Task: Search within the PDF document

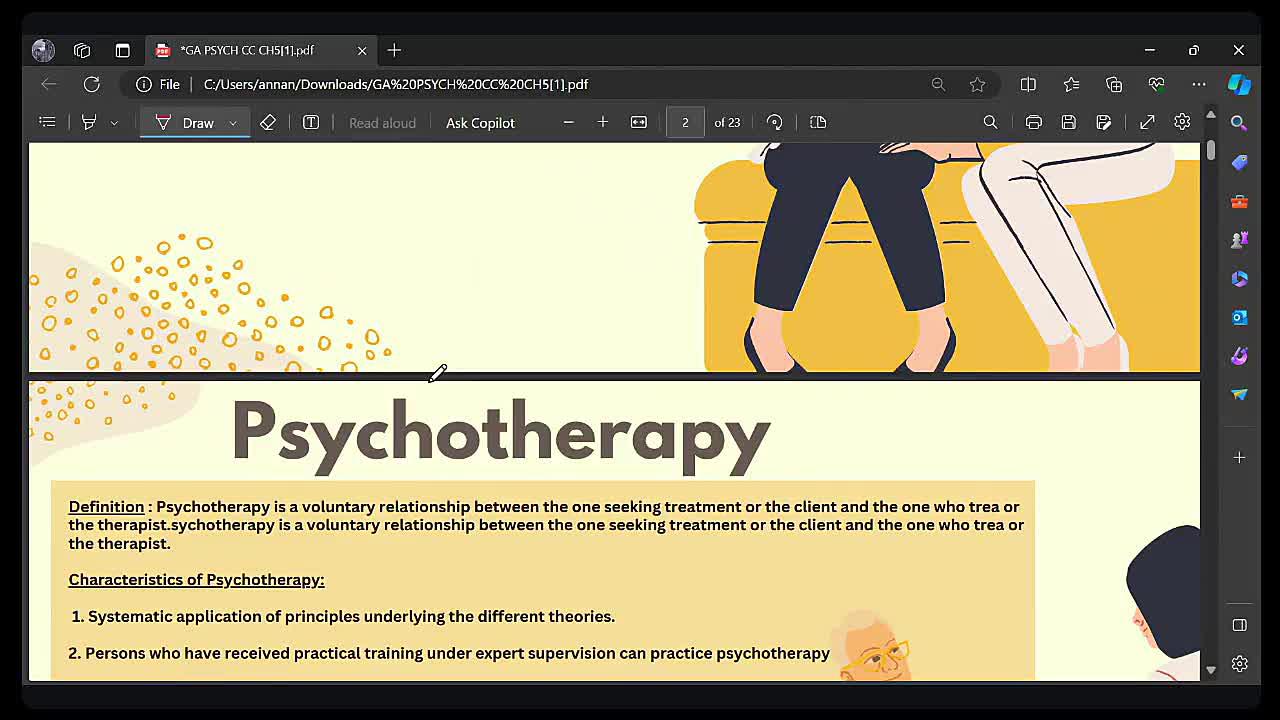Action: 990,122
